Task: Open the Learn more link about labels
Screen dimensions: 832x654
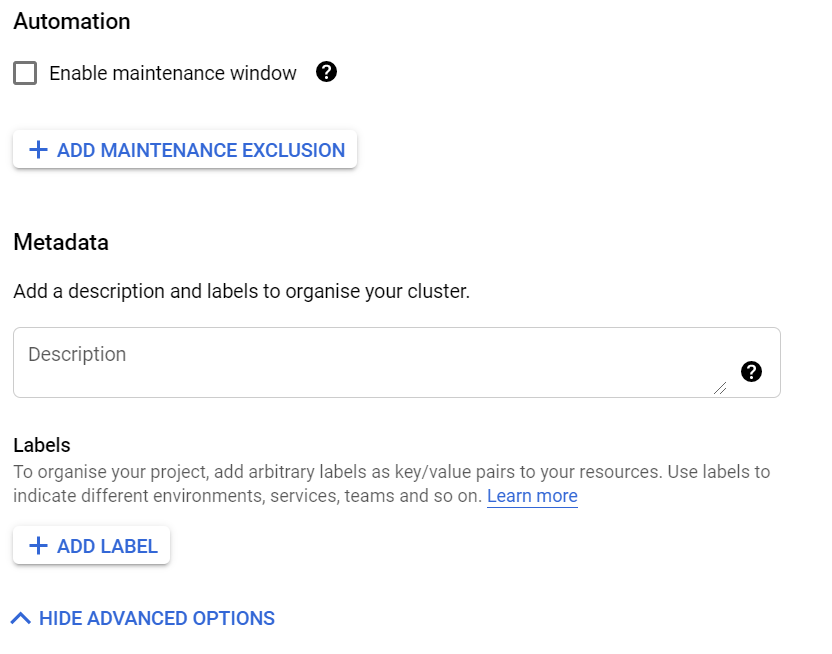Action: click(532, 496)
